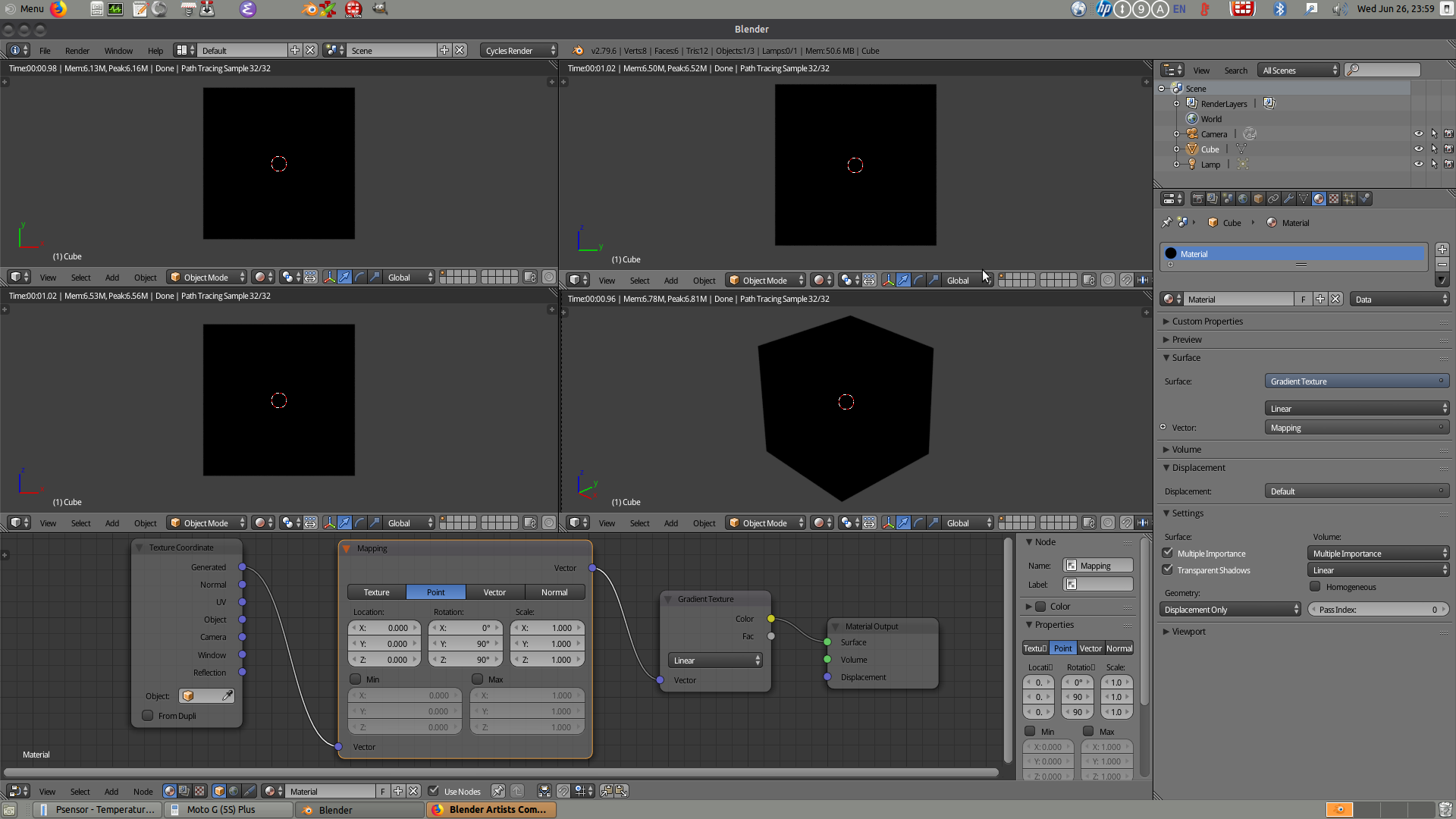The width and height of the screenshot is (1456, 819).
Task: Click the Gradient Texture surface button
Action: (x=1357, y=381)
